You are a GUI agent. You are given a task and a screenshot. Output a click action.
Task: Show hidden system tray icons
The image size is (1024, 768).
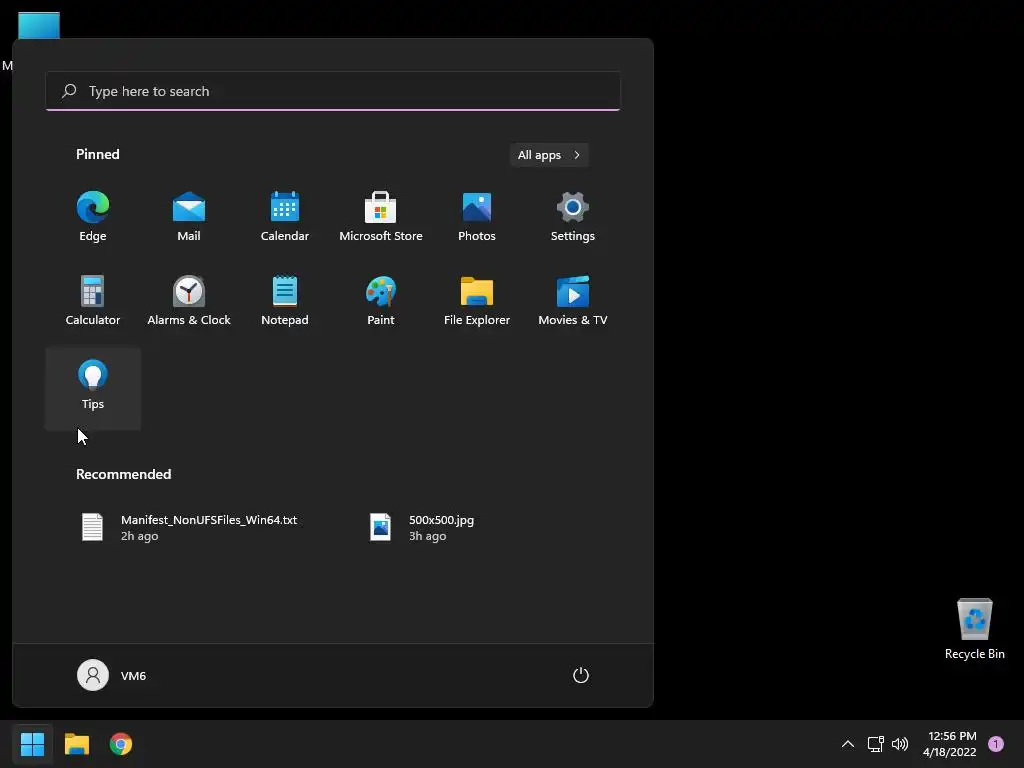(848, 744)
